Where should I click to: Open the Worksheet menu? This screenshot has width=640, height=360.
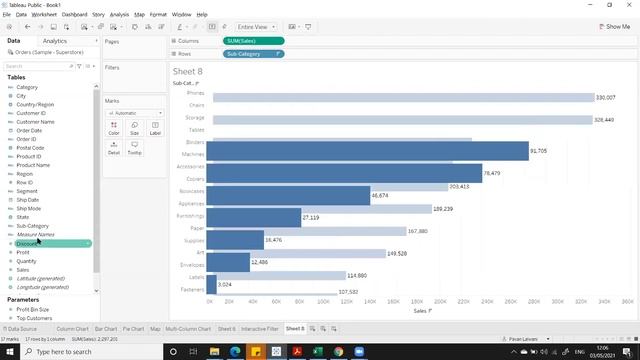pyautogui.click(x=44, y=14)
